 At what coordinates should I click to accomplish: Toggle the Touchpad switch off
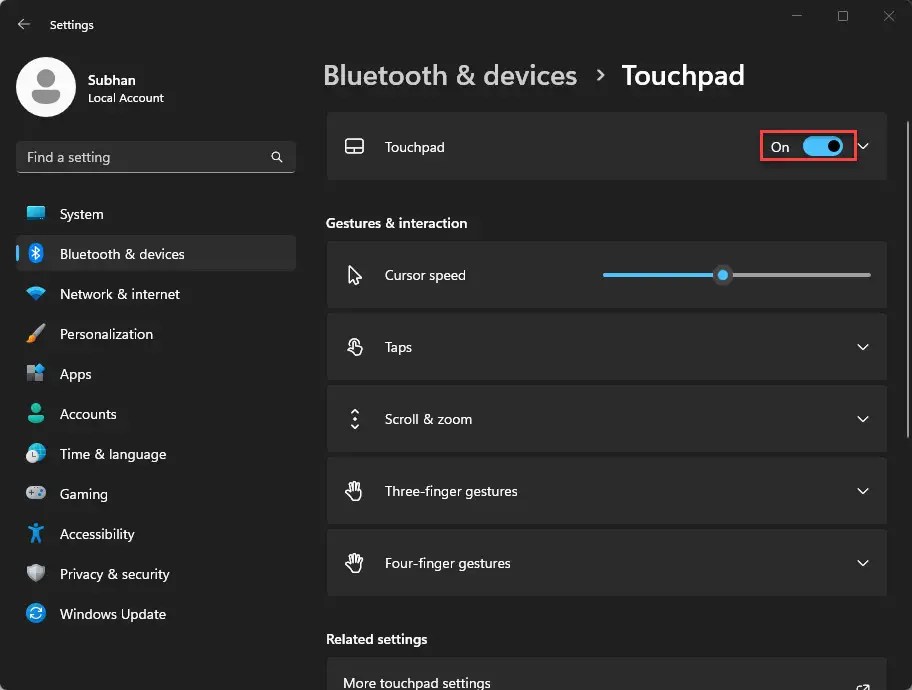(x=818, y=147)
